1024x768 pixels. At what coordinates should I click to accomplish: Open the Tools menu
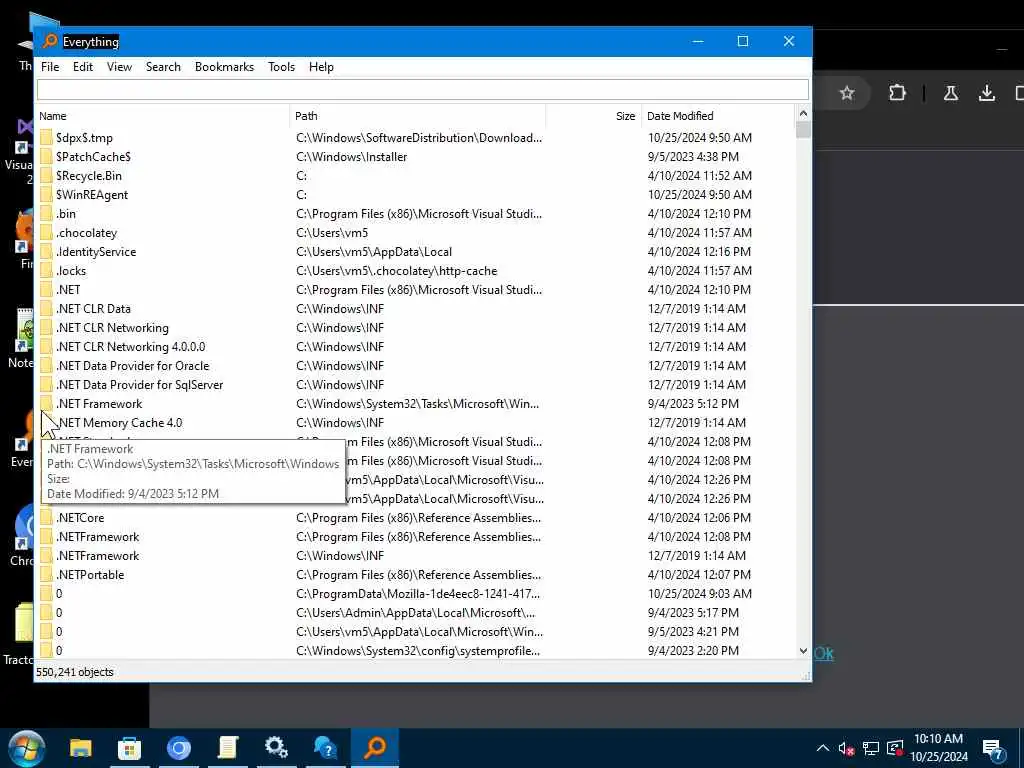click(x=281, y=67)
